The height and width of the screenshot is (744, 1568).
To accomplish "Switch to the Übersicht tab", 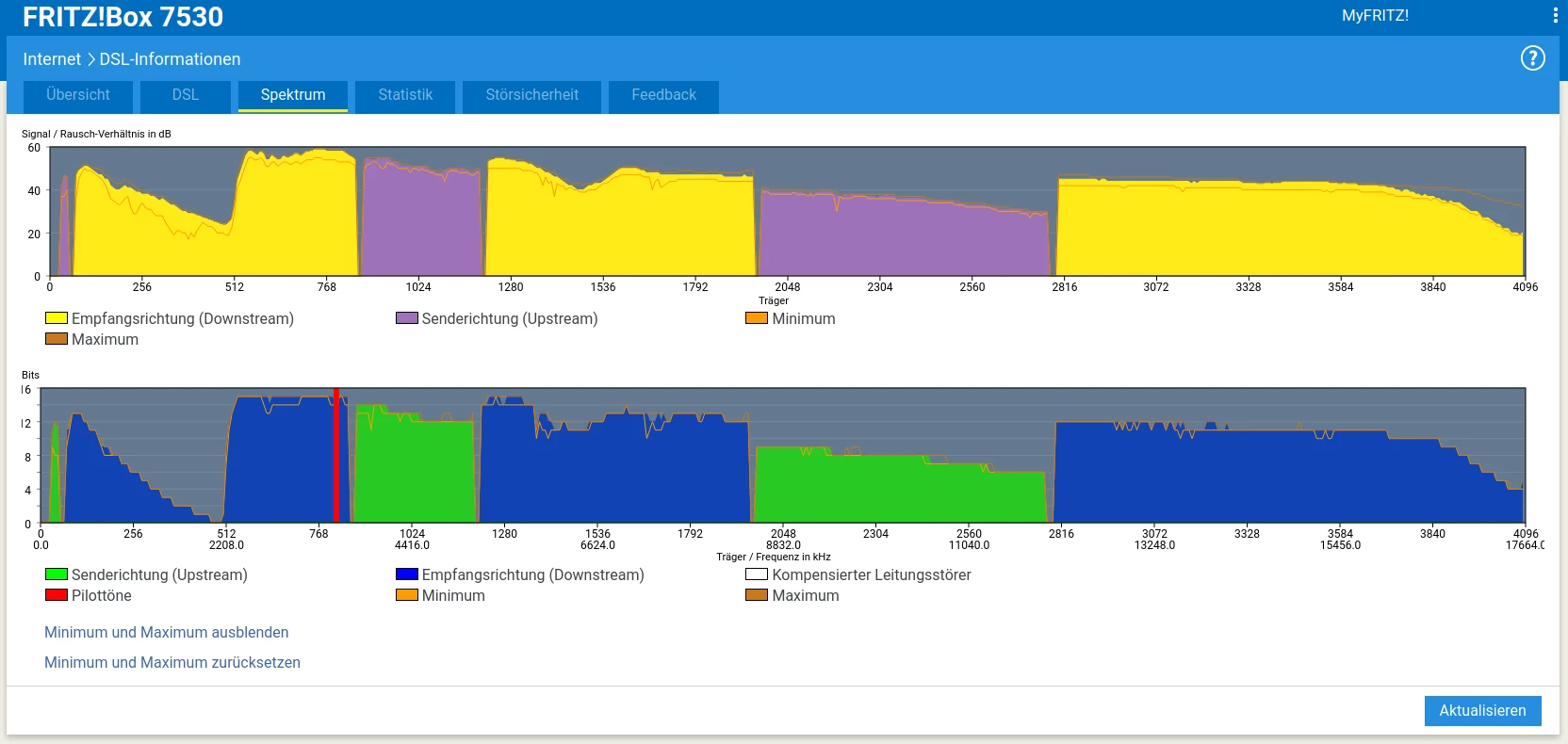I will pos(78,95).
